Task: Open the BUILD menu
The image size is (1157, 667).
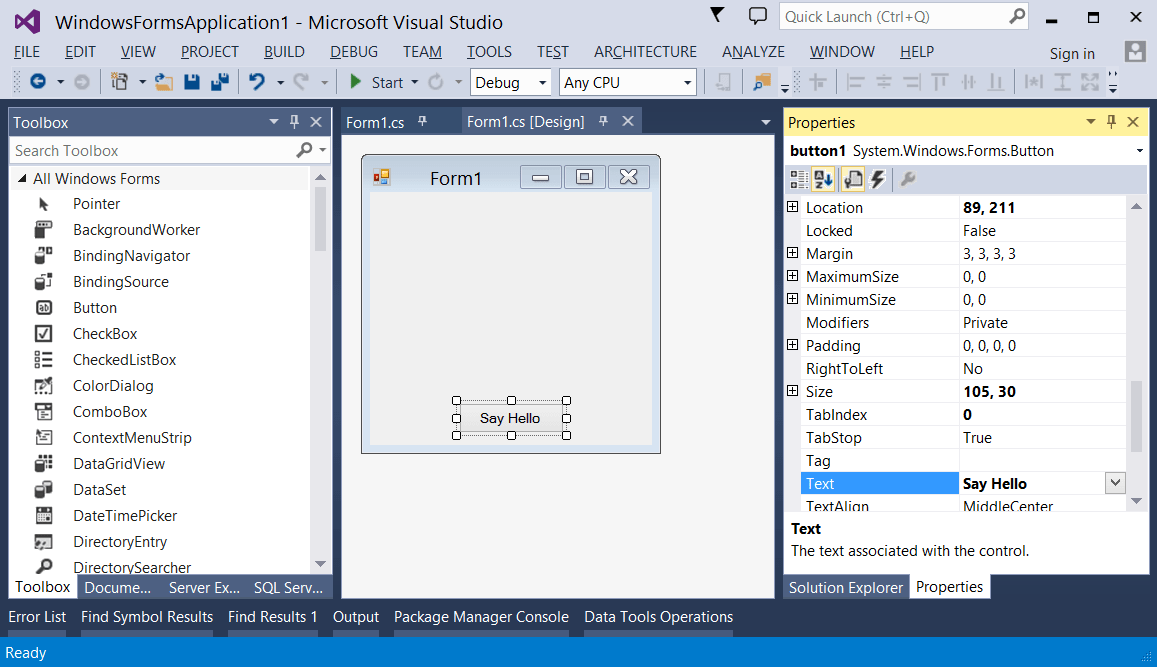Action: 284,52
